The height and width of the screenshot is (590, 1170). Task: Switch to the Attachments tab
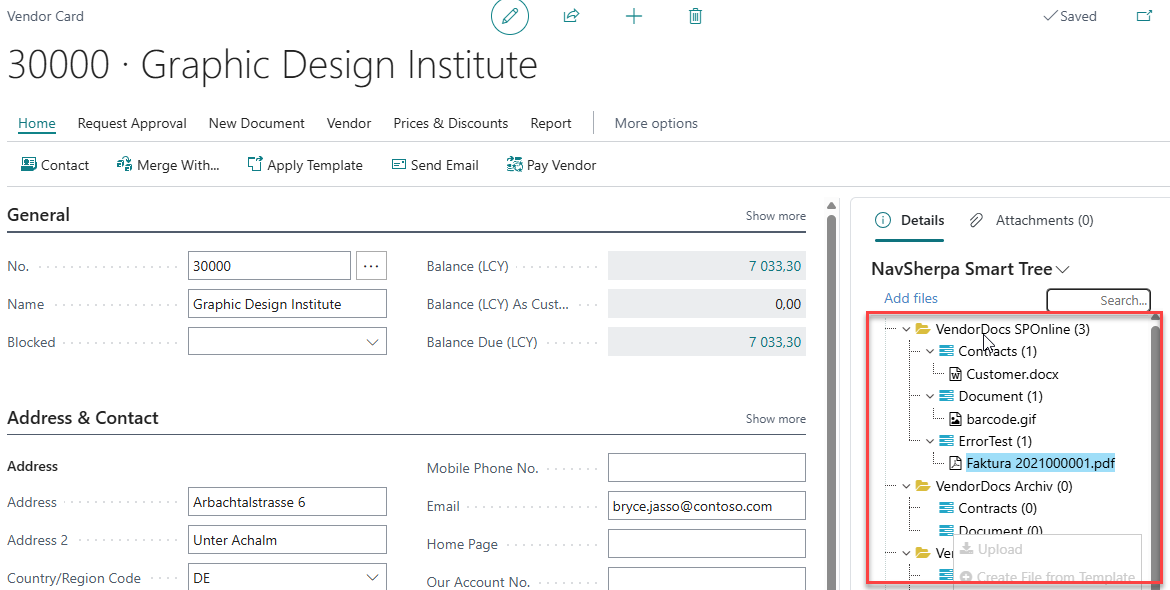[1032, 220]
